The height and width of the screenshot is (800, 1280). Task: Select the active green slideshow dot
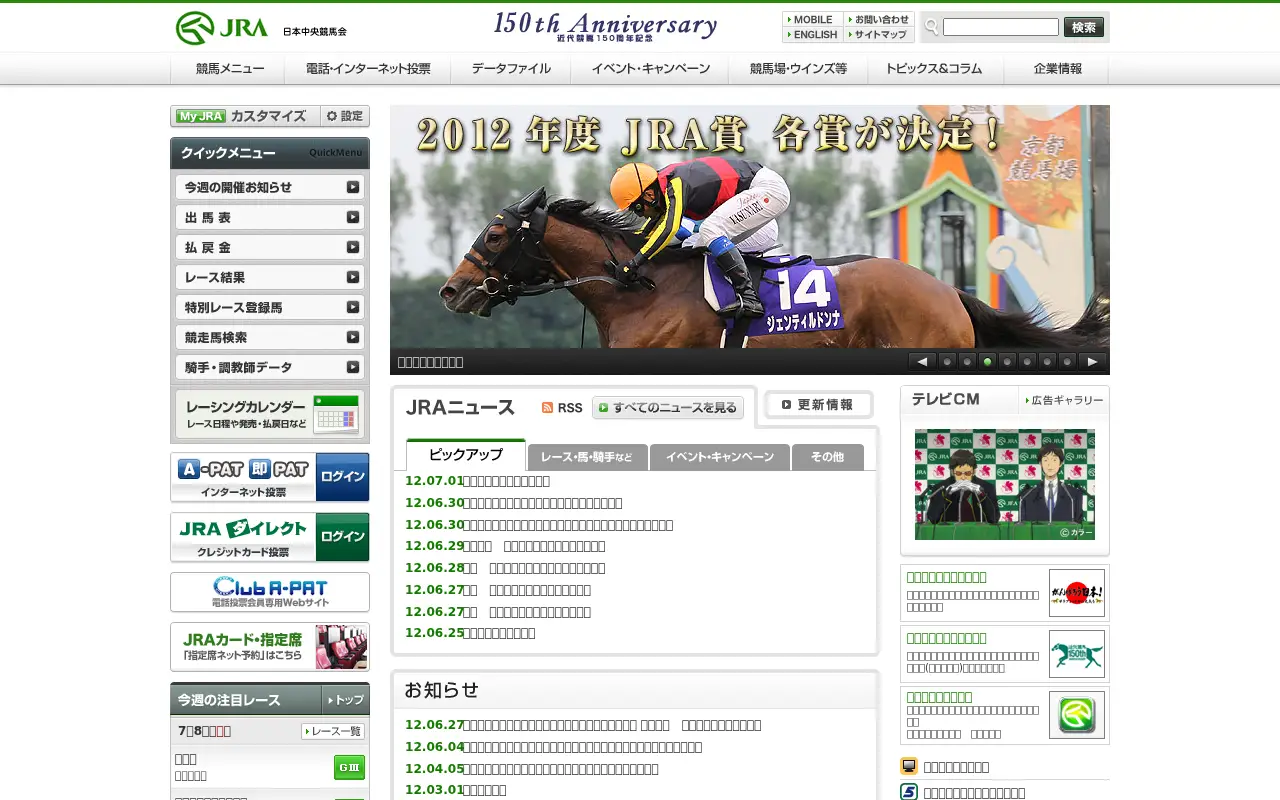tap(987, 361)
